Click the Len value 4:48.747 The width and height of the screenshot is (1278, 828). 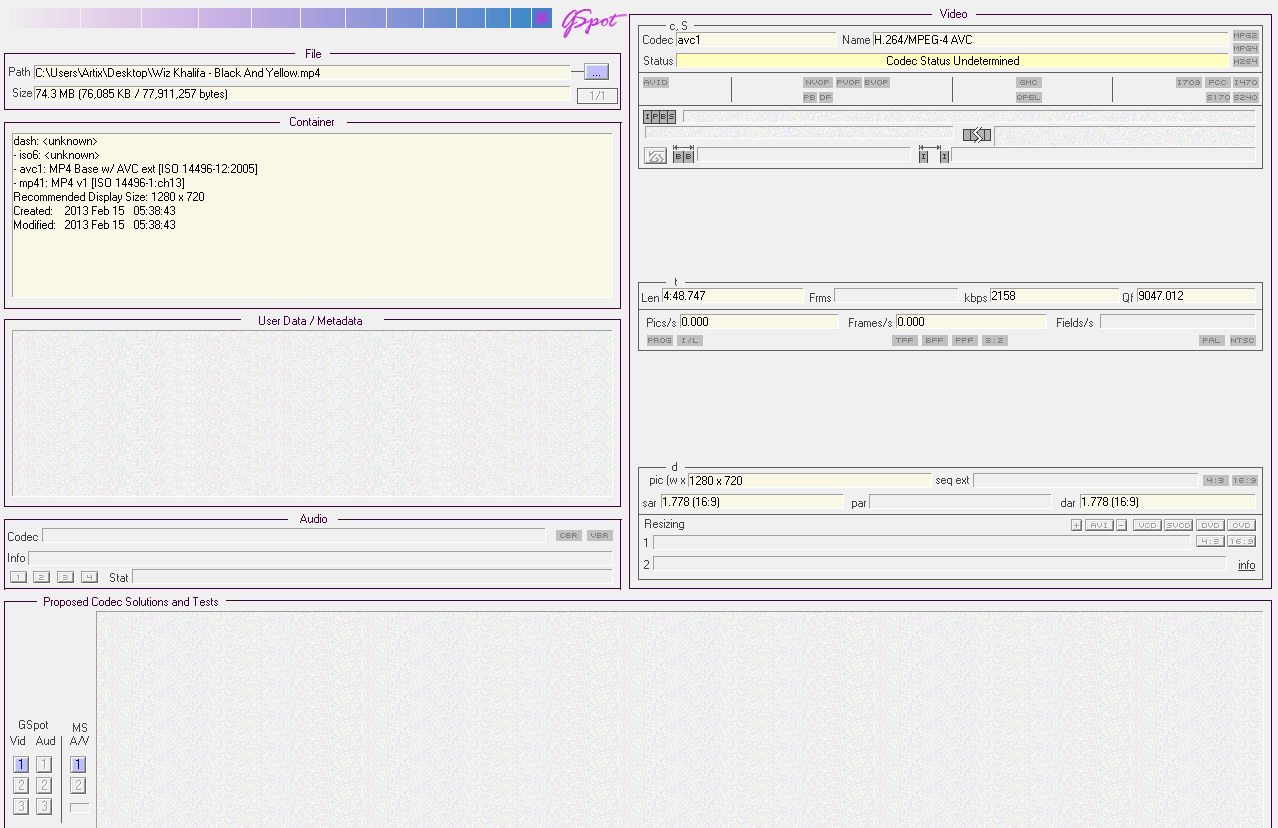point(732,296)
